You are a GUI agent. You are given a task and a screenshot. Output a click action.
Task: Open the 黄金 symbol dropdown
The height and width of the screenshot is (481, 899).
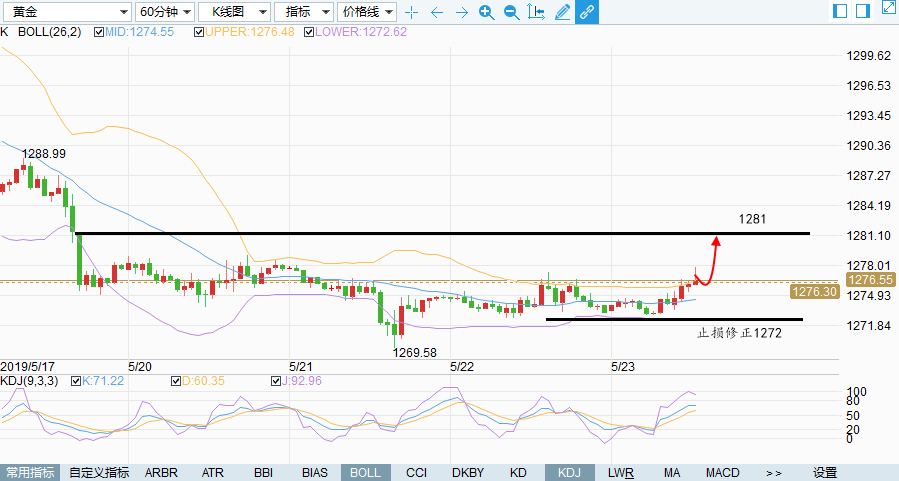tap(66, 12)
